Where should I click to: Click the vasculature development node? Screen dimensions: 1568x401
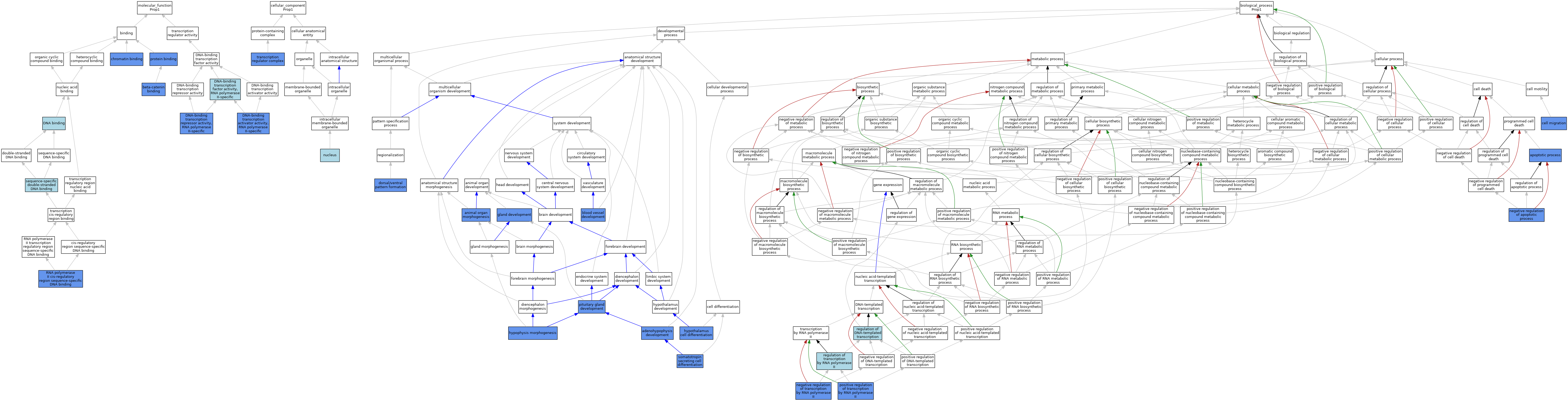pos(593,185)
